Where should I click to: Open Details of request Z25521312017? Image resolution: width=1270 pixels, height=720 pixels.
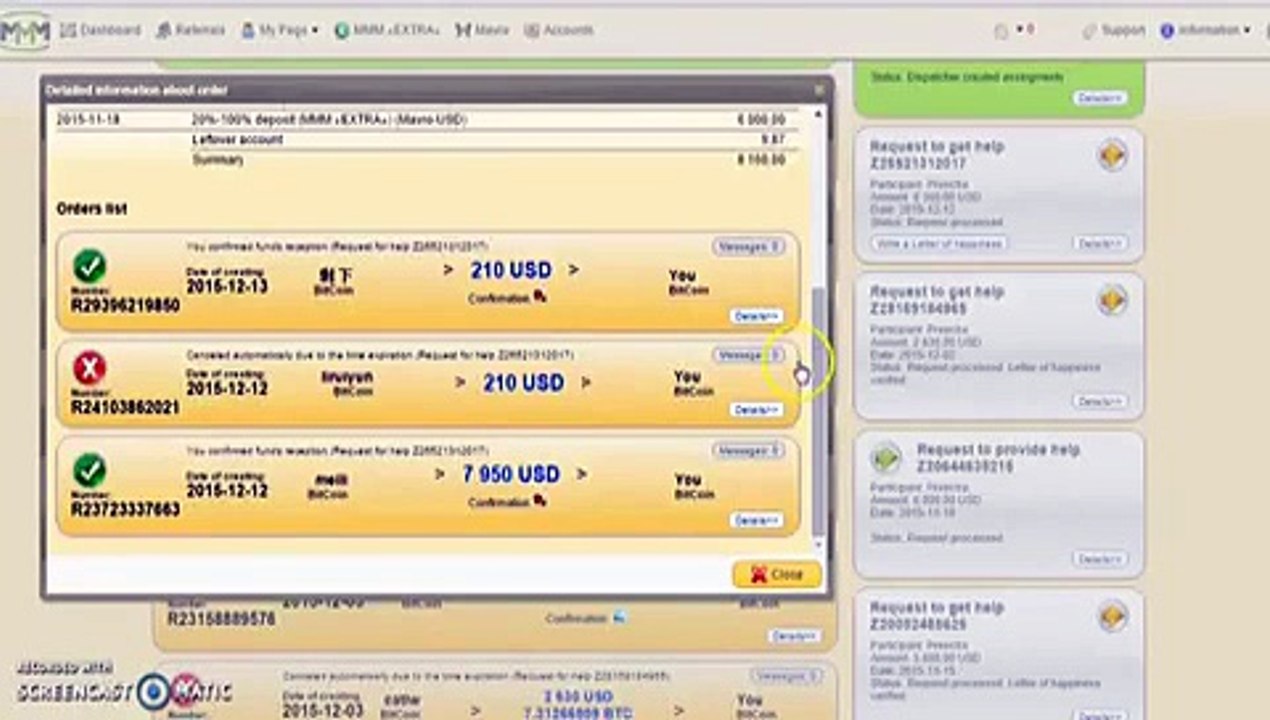click(1100, 243)
